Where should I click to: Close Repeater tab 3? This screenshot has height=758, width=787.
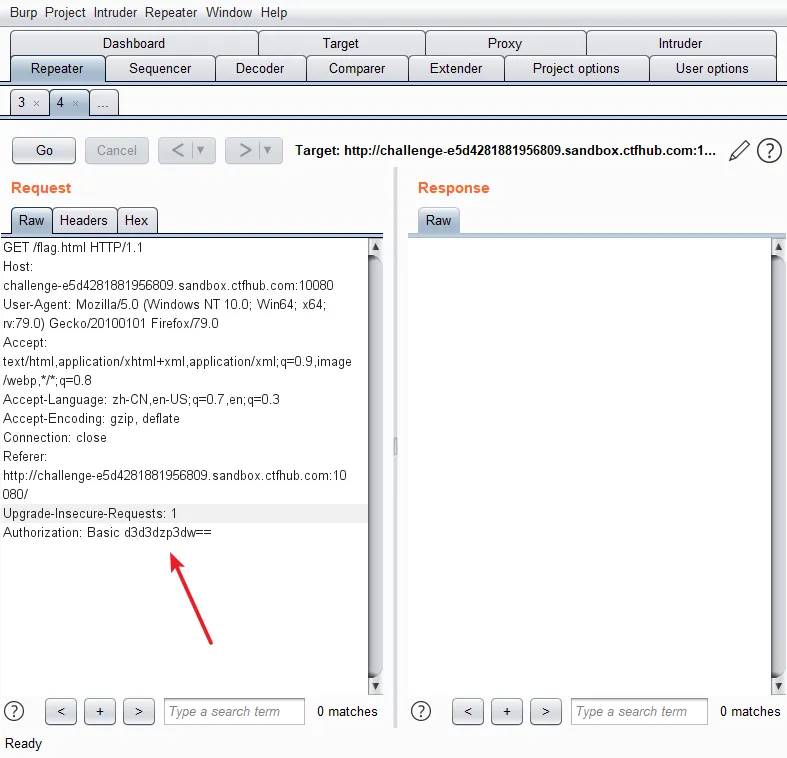coord(36,103)
